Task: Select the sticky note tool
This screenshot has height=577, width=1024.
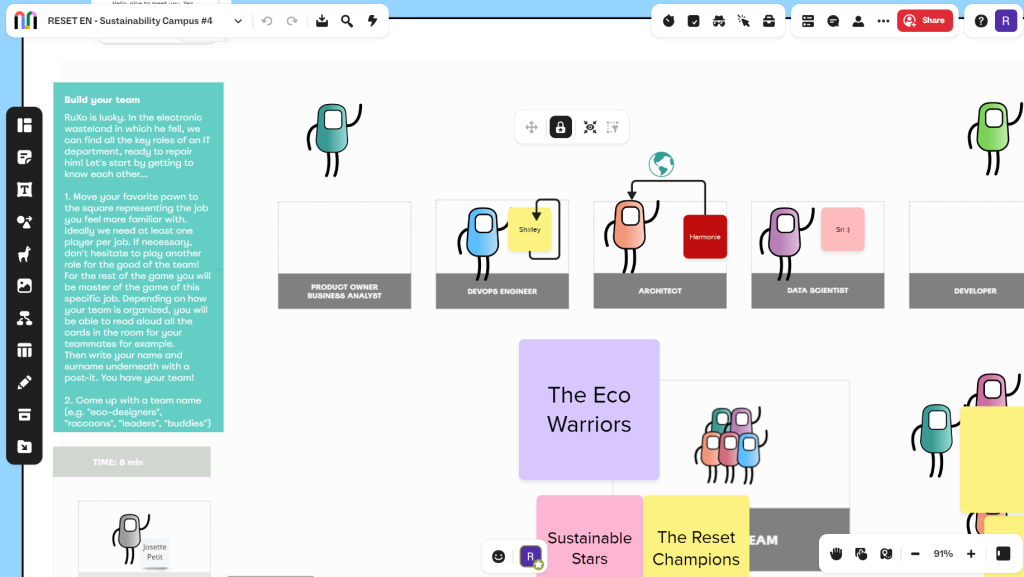Action: (x=24, y=157)
